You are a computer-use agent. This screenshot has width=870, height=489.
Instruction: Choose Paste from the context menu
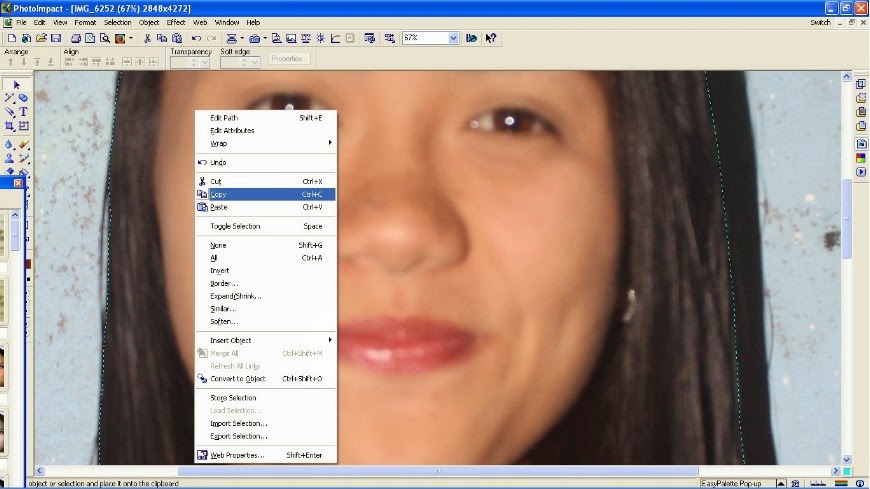coord(266,207)
